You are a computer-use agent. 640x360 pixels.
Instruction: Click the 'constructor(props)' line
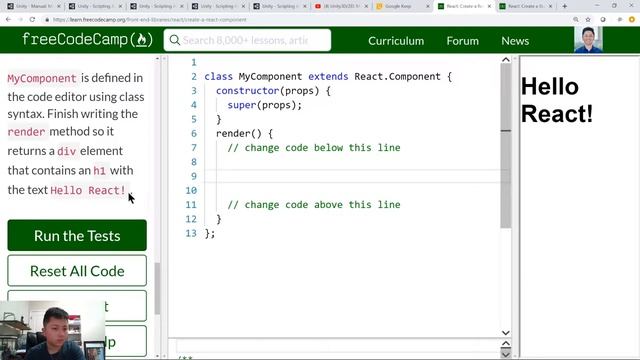click(x=273, y=91)
